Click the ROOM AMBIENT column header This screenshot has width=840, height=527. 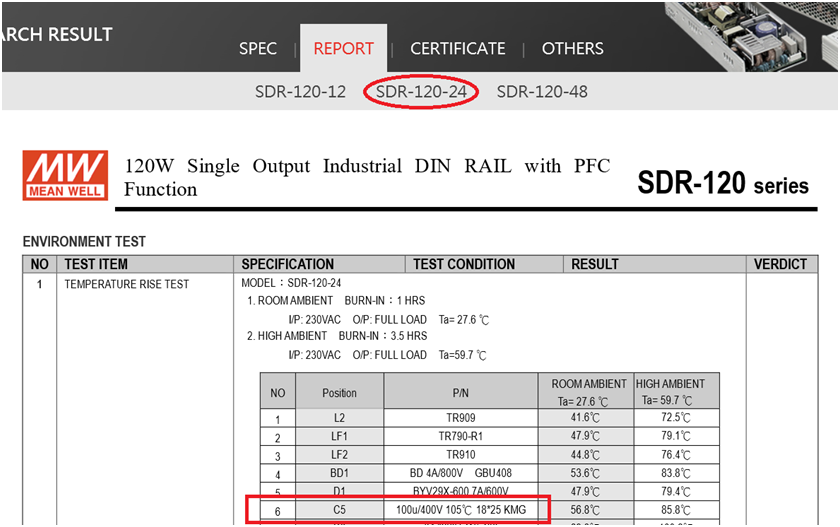click(x=589, y=391)
